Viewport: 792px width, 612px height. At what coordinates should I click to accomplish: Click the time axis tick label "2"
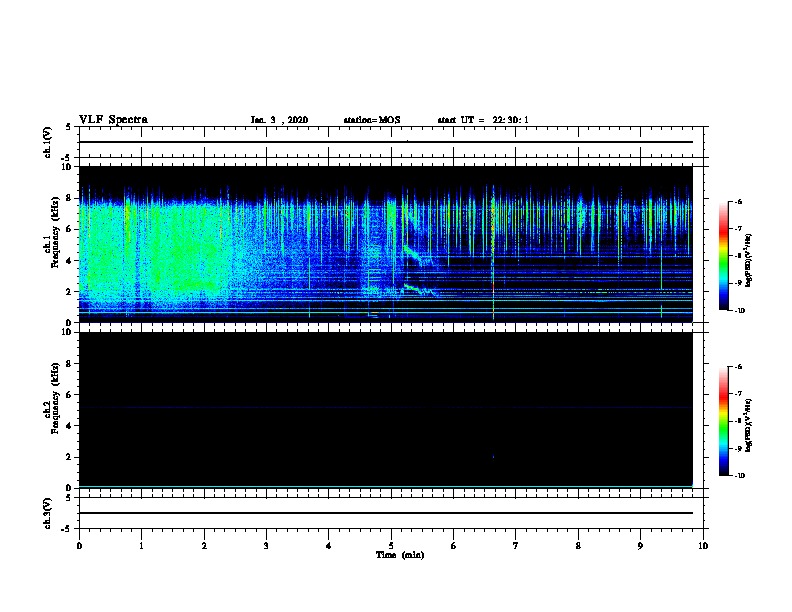204,546
